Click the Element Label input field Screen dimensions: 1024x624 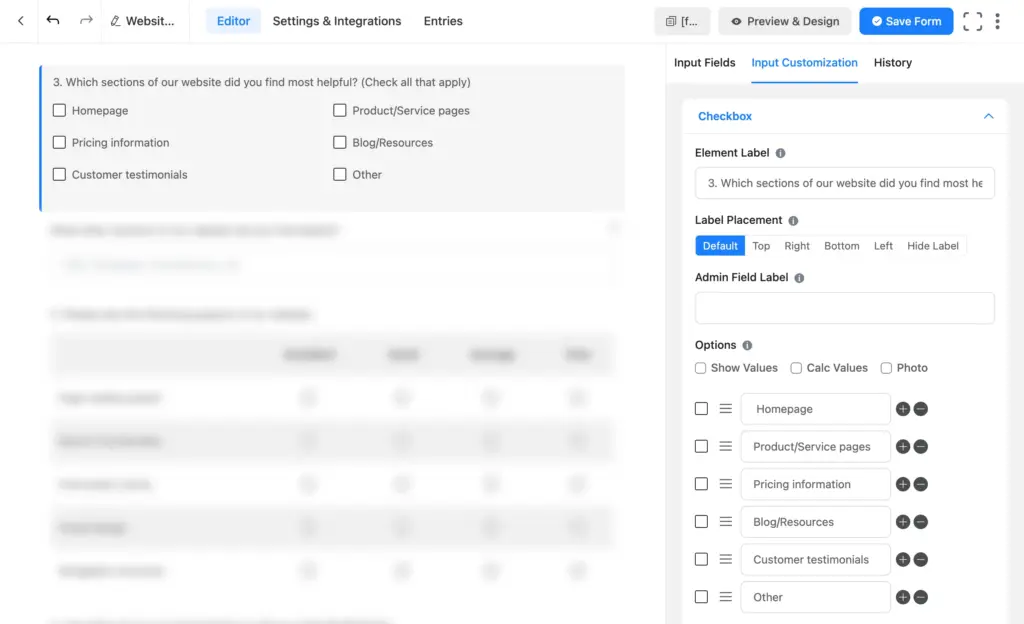tap(844, 183)
